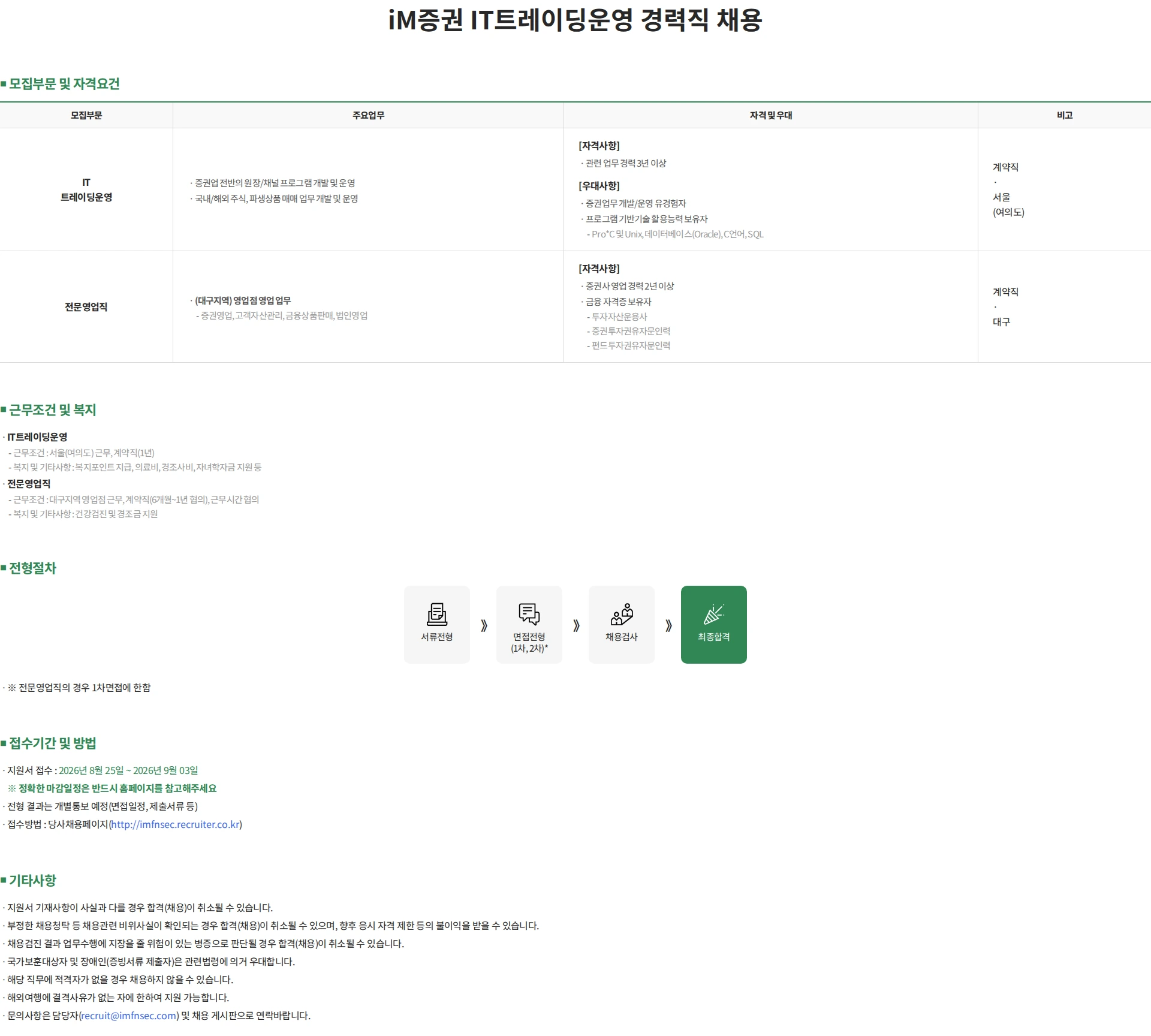This screenshot has width=1151, height=1036.
Task: Click 해외여행에 결격사유가 없는 자 line
Action: click(x=118, y=998)
